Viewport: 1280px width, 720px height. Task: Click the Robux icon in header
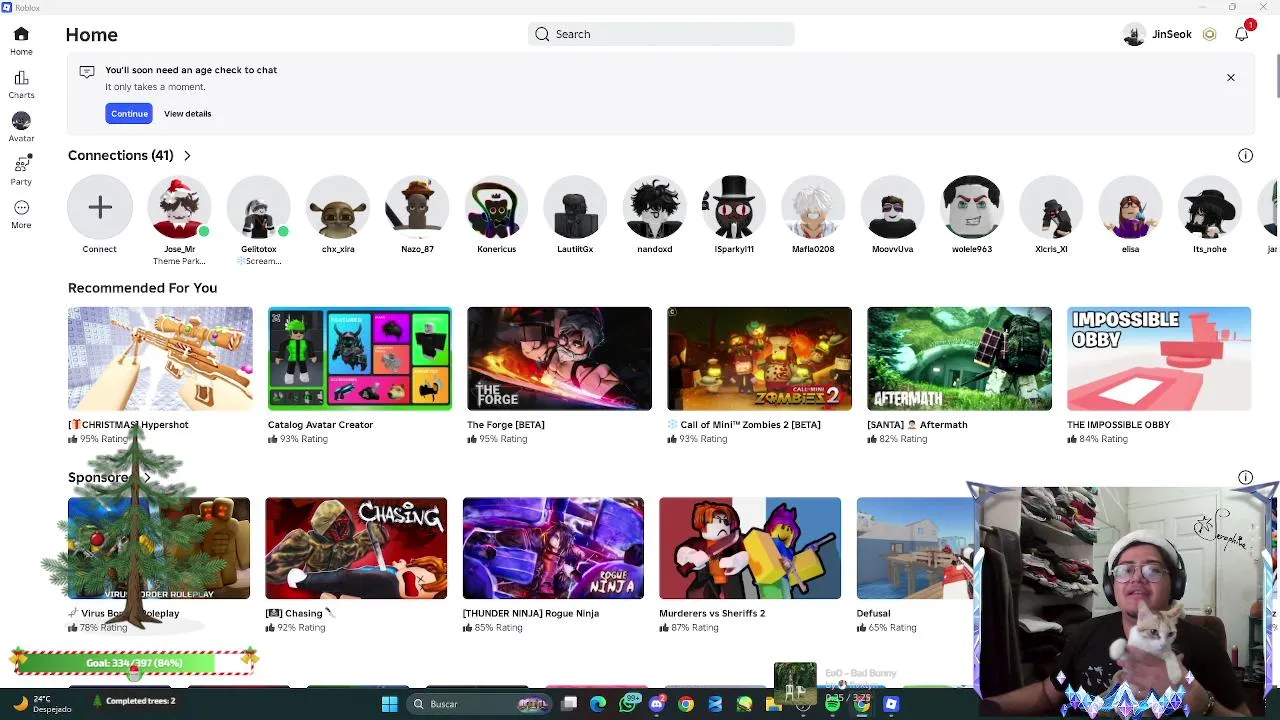(x=1209, y=34)
